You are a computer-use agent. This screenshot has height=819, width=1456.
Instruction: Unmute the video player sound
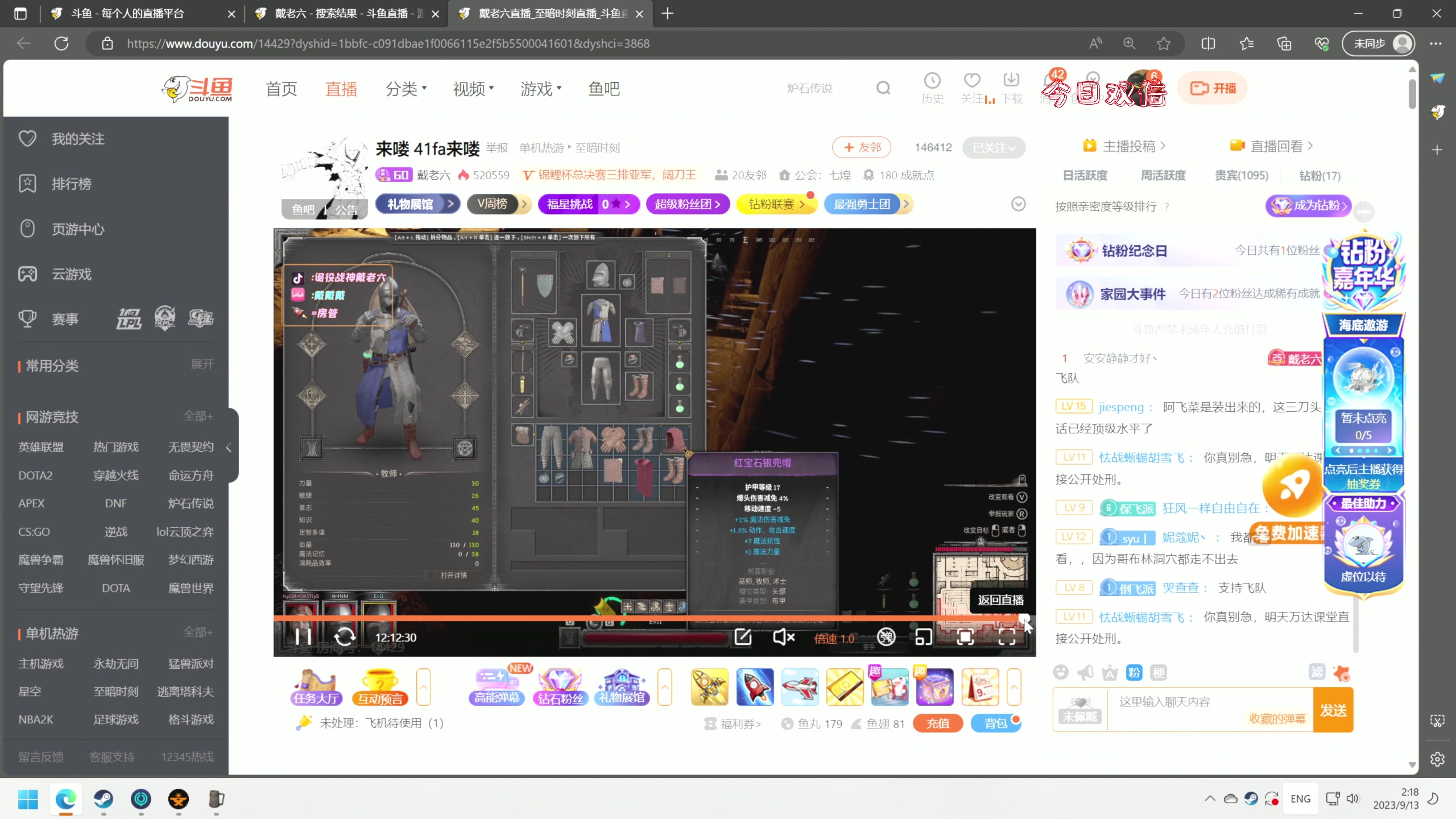[784, 637]
